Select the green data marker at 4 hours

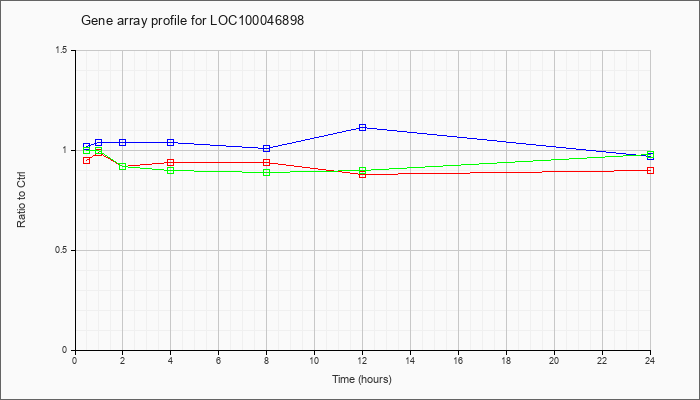pos(171,171)
